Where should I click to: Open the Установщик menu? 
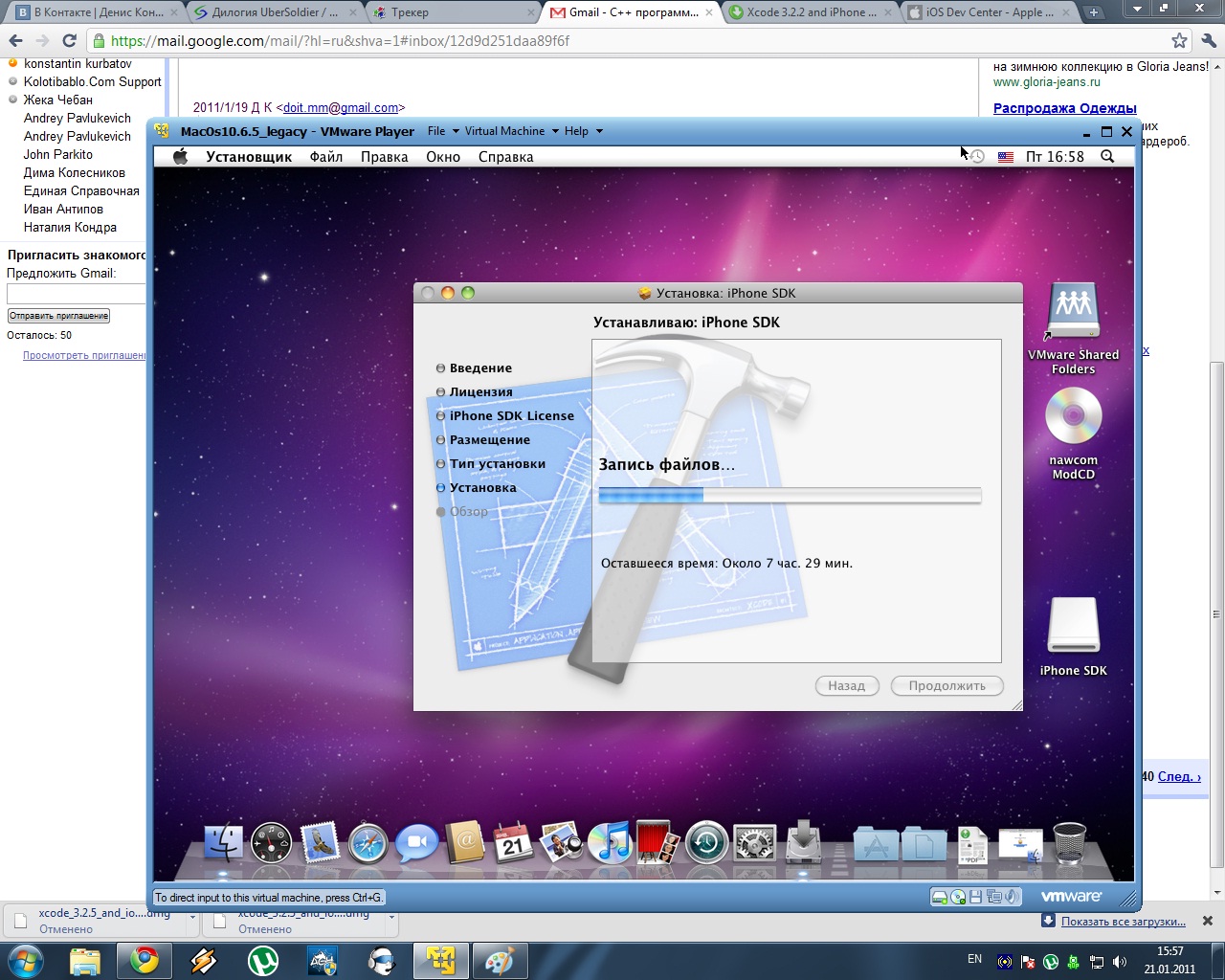coord(249,157)
